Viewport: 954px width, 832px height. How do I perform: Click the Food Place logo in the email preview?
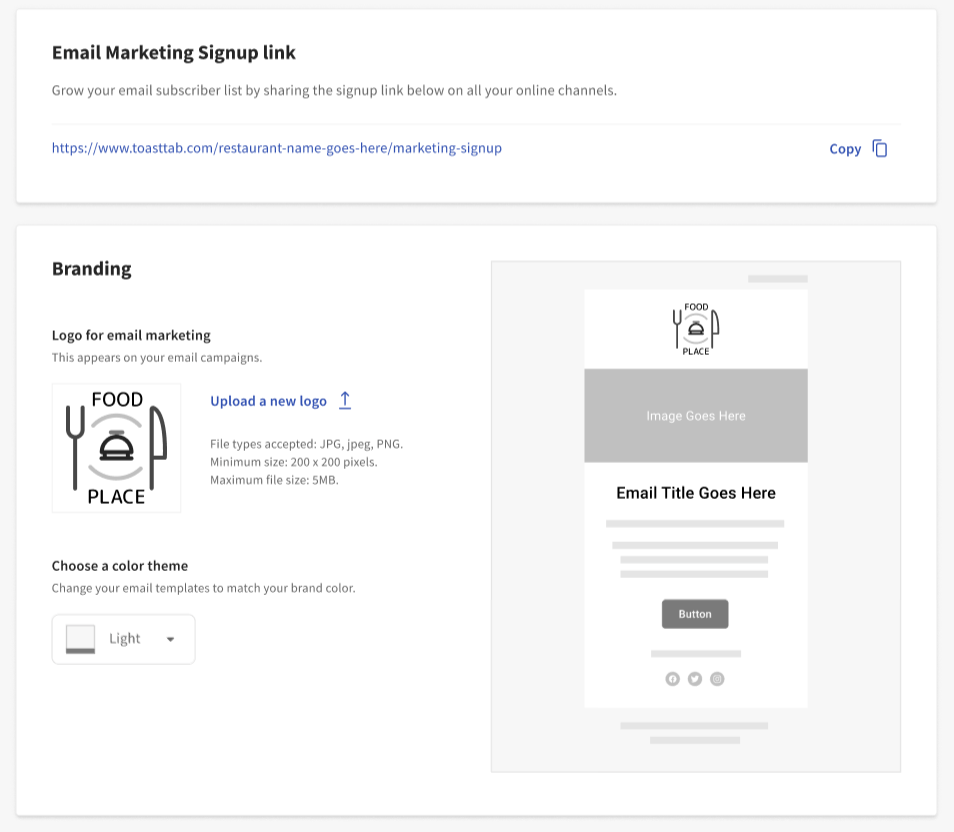pos(695,325)
